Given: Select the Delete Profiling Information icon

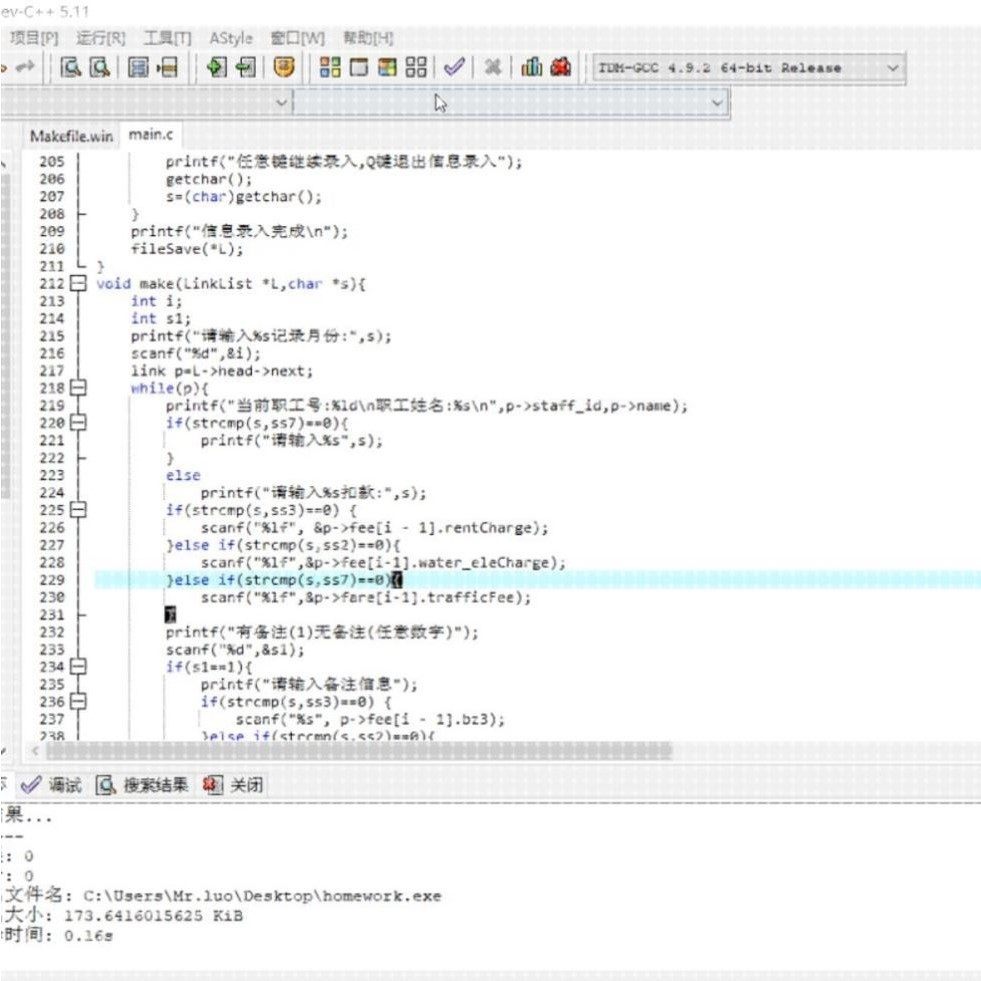Looking at the screenshot, I should point(562,67).
